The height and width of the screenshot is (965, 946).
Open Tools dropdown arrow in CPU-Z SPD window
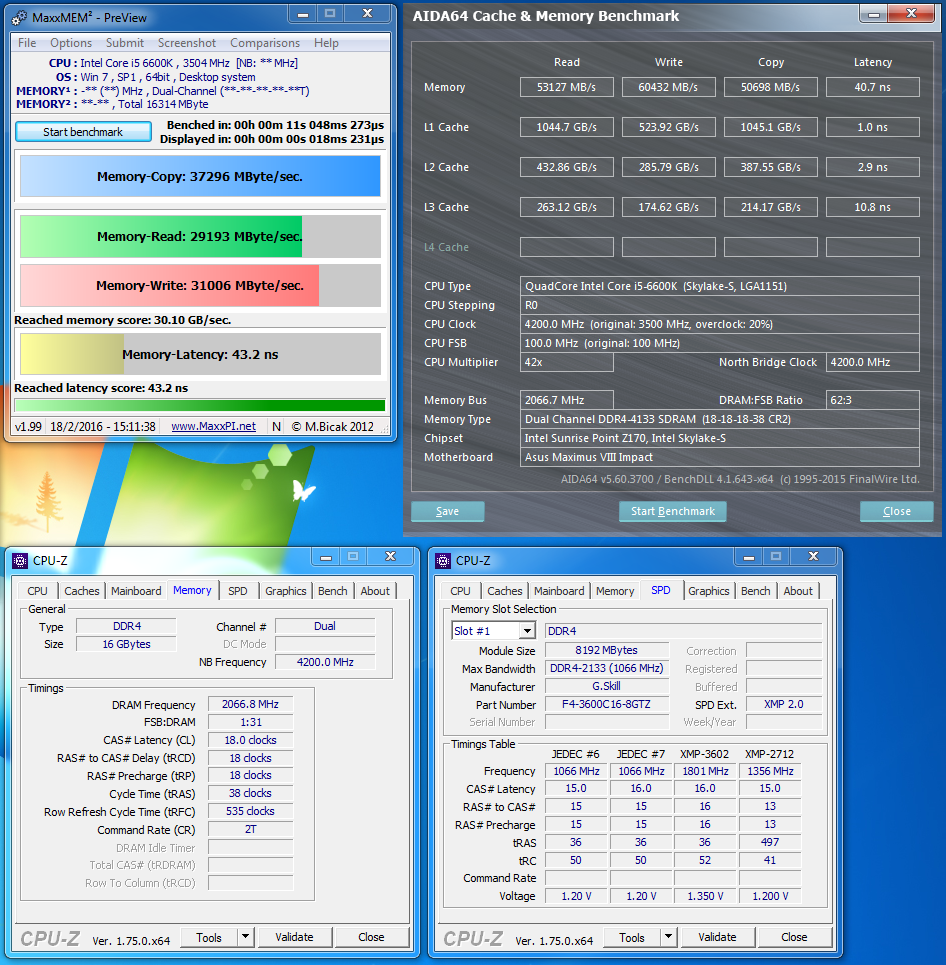pyautogui.click(x=668, y=937)
